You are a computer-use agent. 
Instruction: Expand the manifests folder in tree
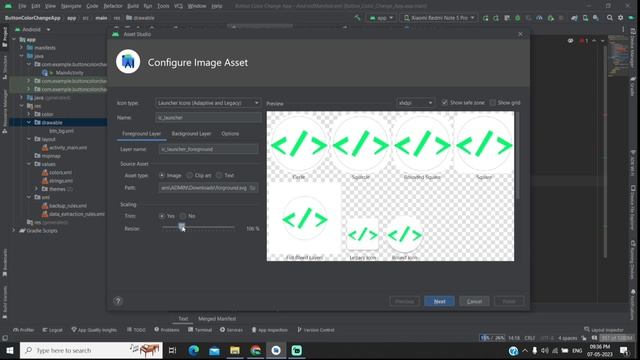[x=22, y=48]
